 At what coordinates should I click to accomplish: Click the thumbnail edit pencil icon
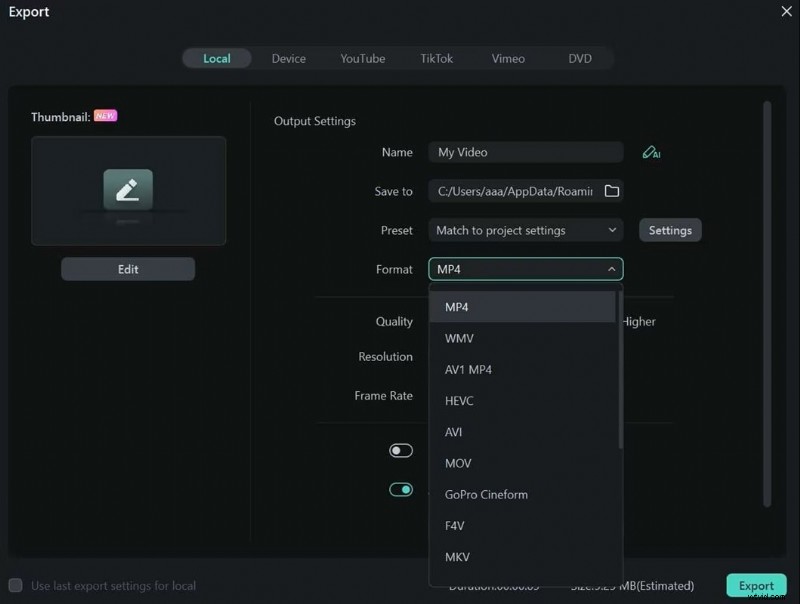[x=128, y=189]
